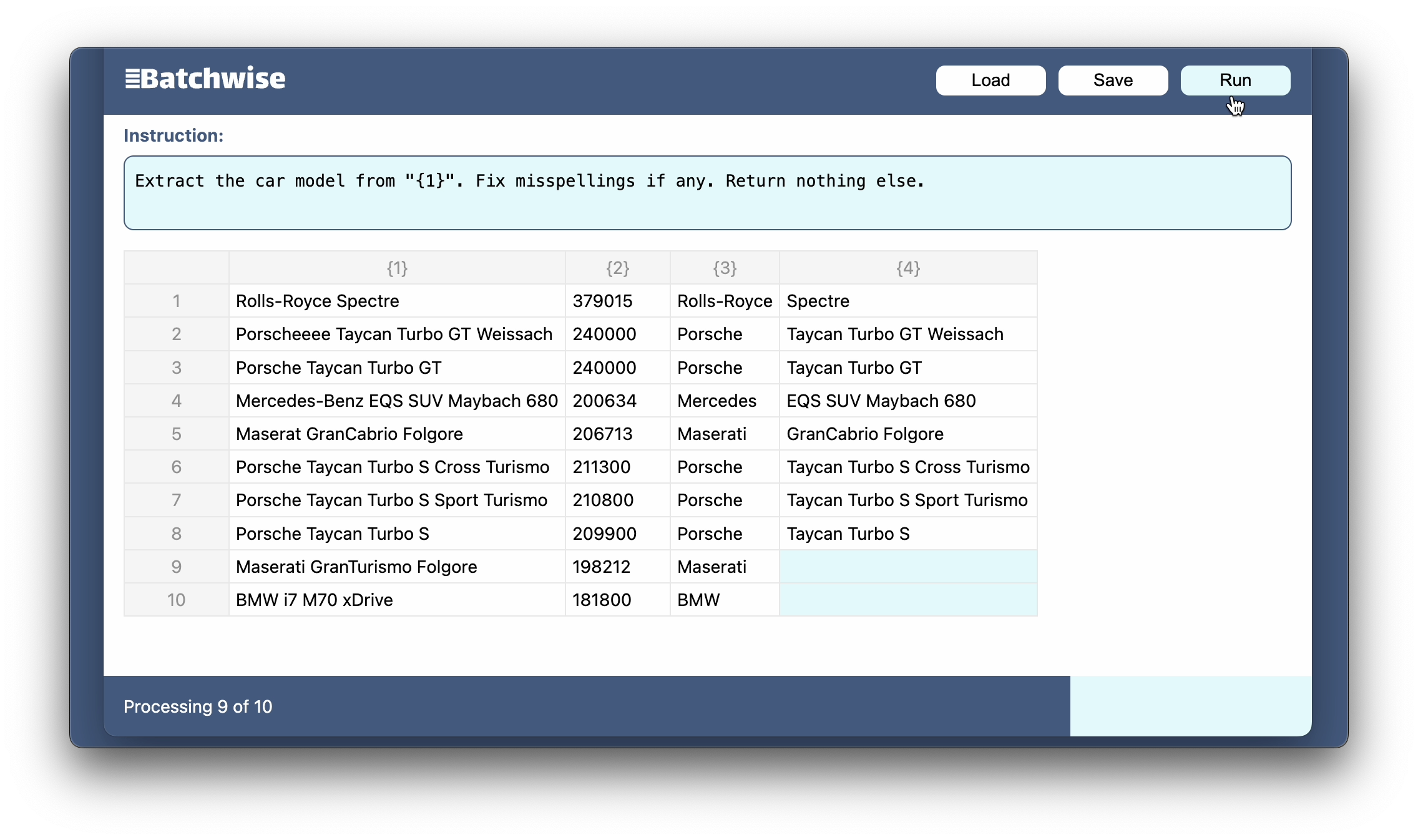Select row 10 header number
The image size is (1418, 840).
click(x=176, y=600)
